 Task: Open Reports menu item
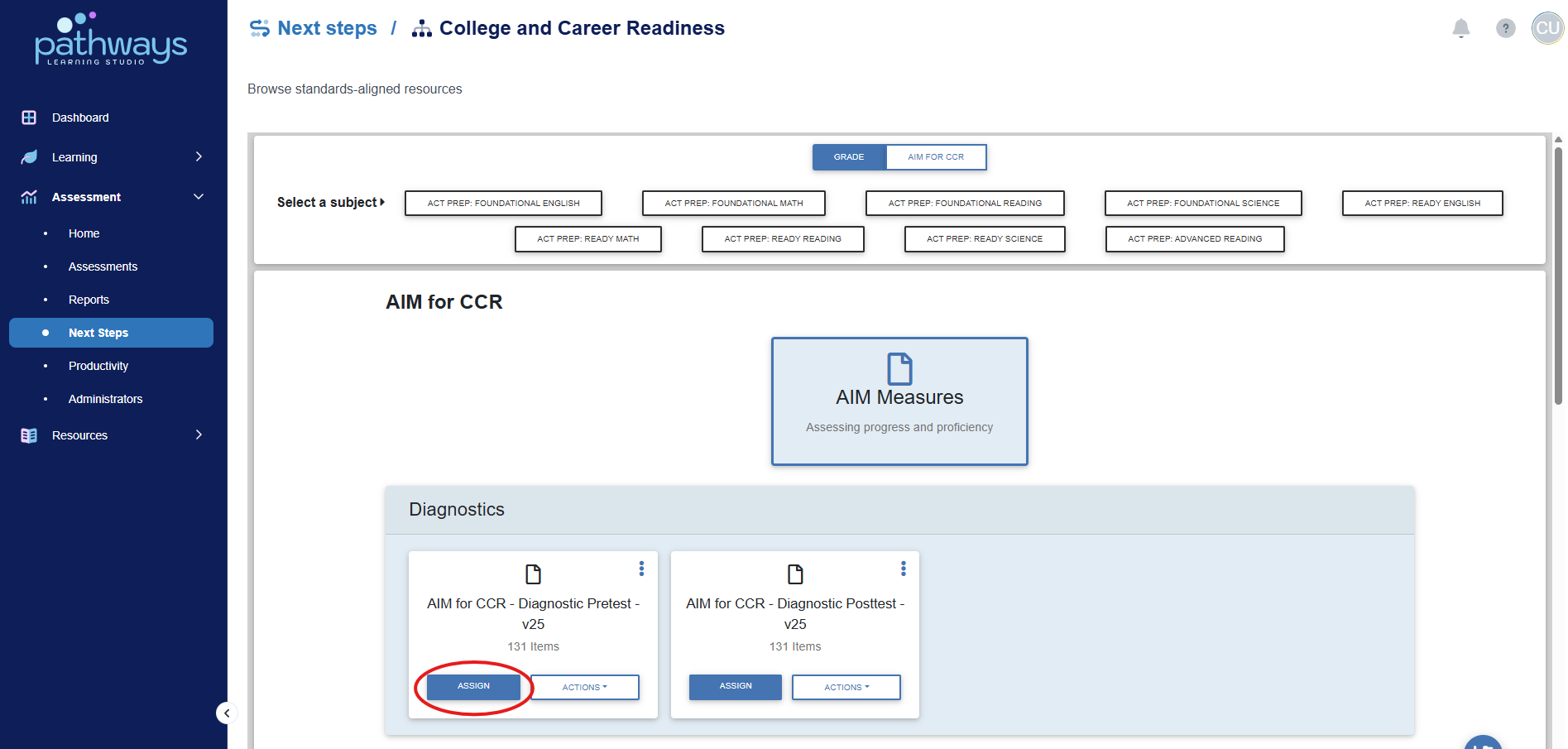tap(89, 300)
